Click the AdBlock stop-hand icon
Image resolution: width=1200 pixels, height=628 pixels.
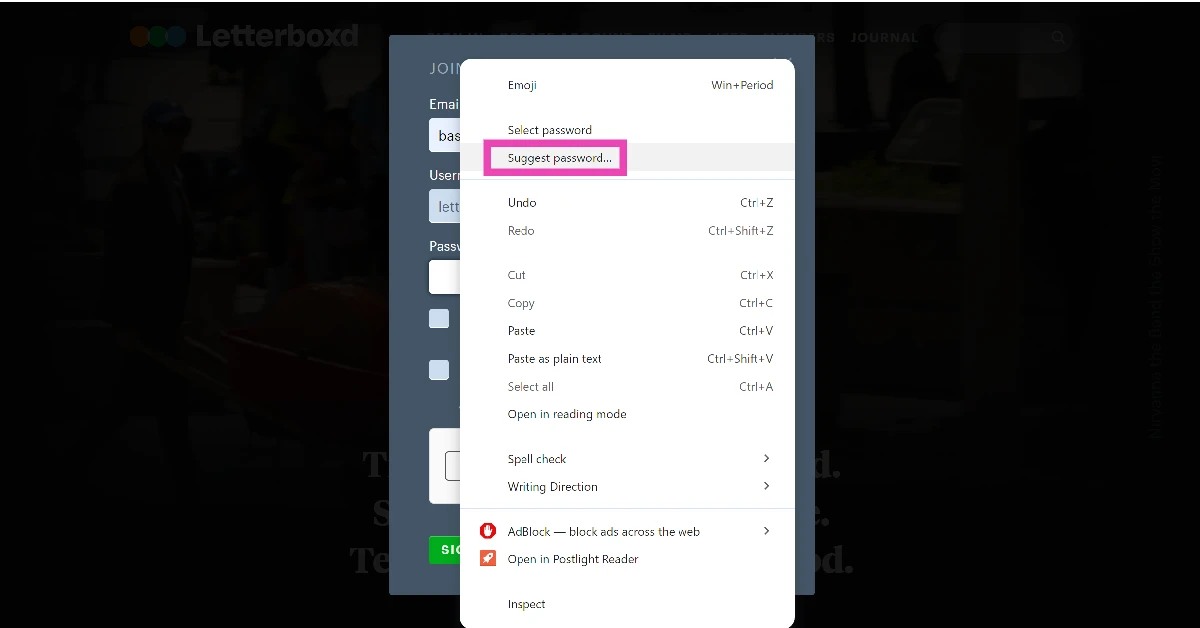[x=488, y=531]
